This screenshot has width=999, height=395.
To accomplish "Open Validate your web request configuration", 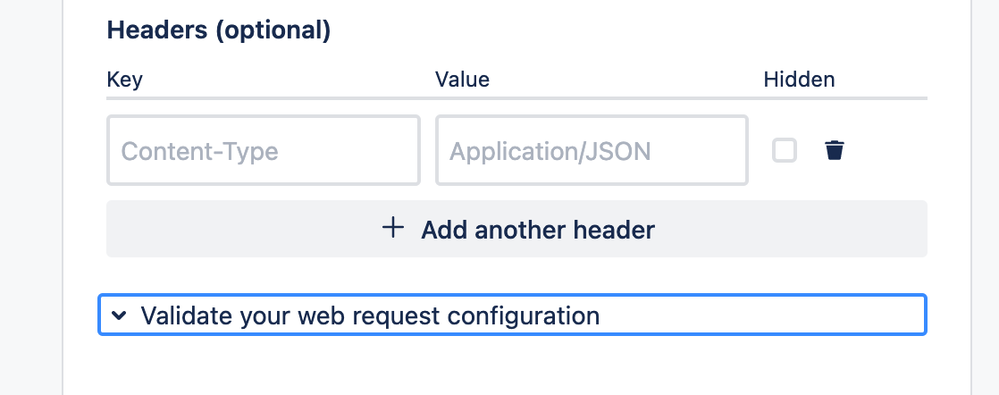I will click(512, 315).
